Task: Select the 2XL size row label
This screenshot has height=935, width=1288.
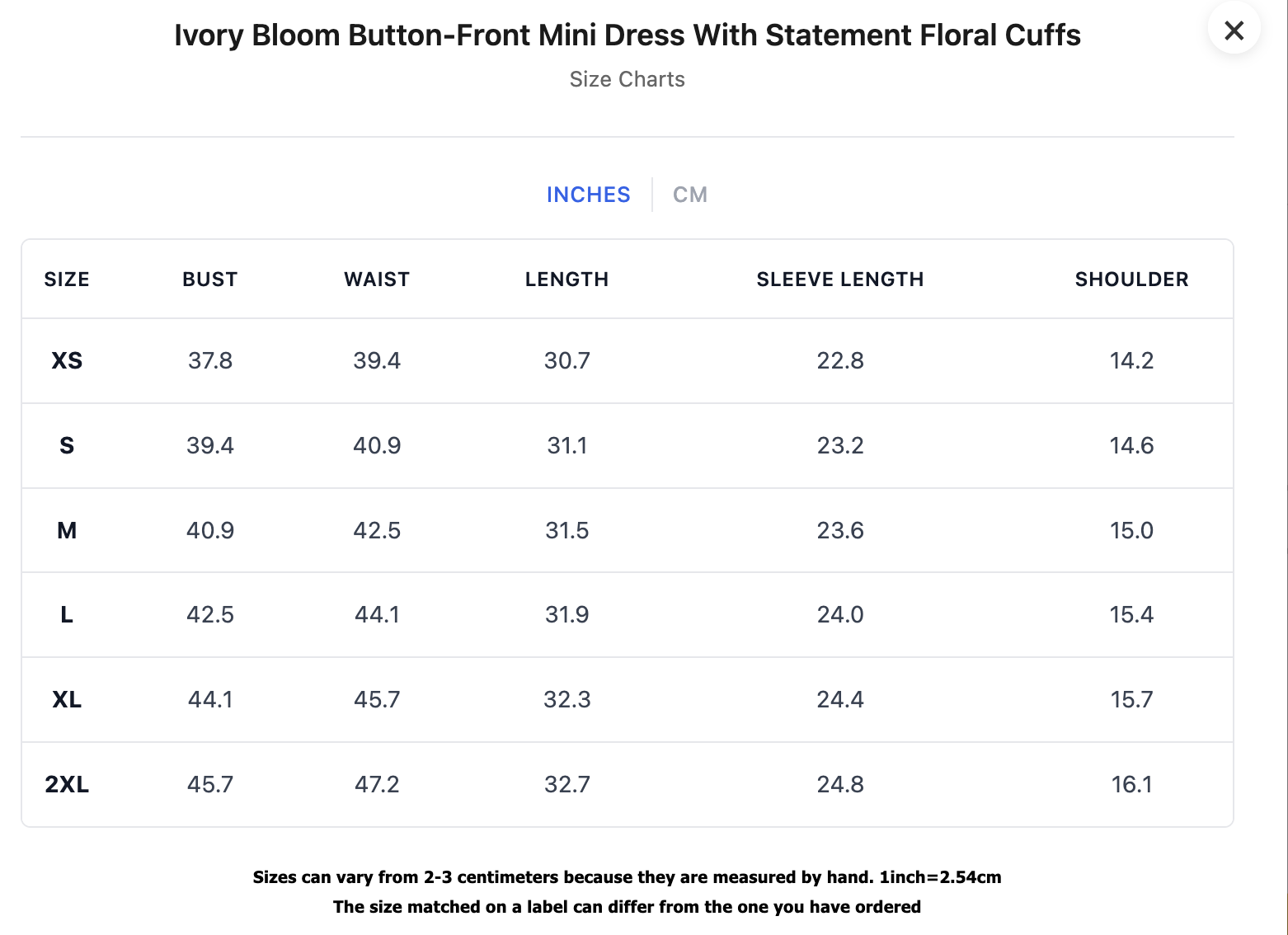Action: pyautogui.click(x=67, y=785)
